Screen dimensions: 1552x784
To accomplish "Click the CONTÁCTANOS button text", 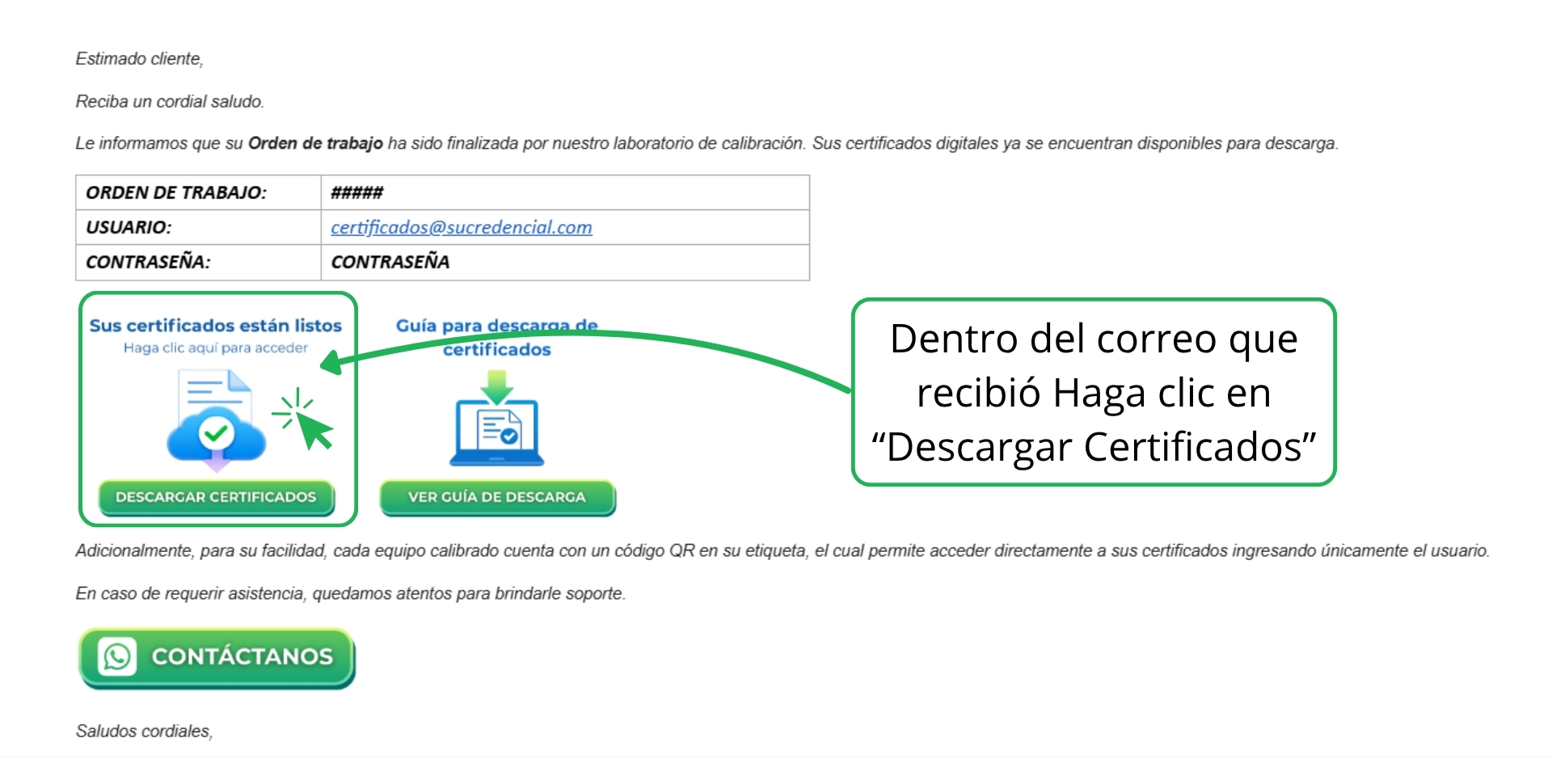I will pyautogui.click(x=242, y=656).
